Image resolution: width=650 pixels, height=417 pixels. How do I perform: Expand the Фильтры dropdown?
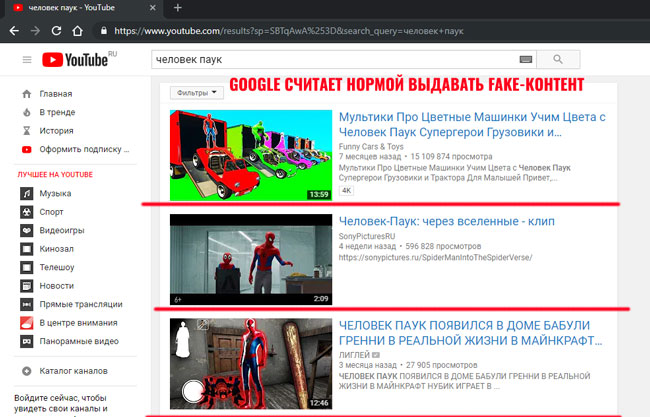coord(197,92)
